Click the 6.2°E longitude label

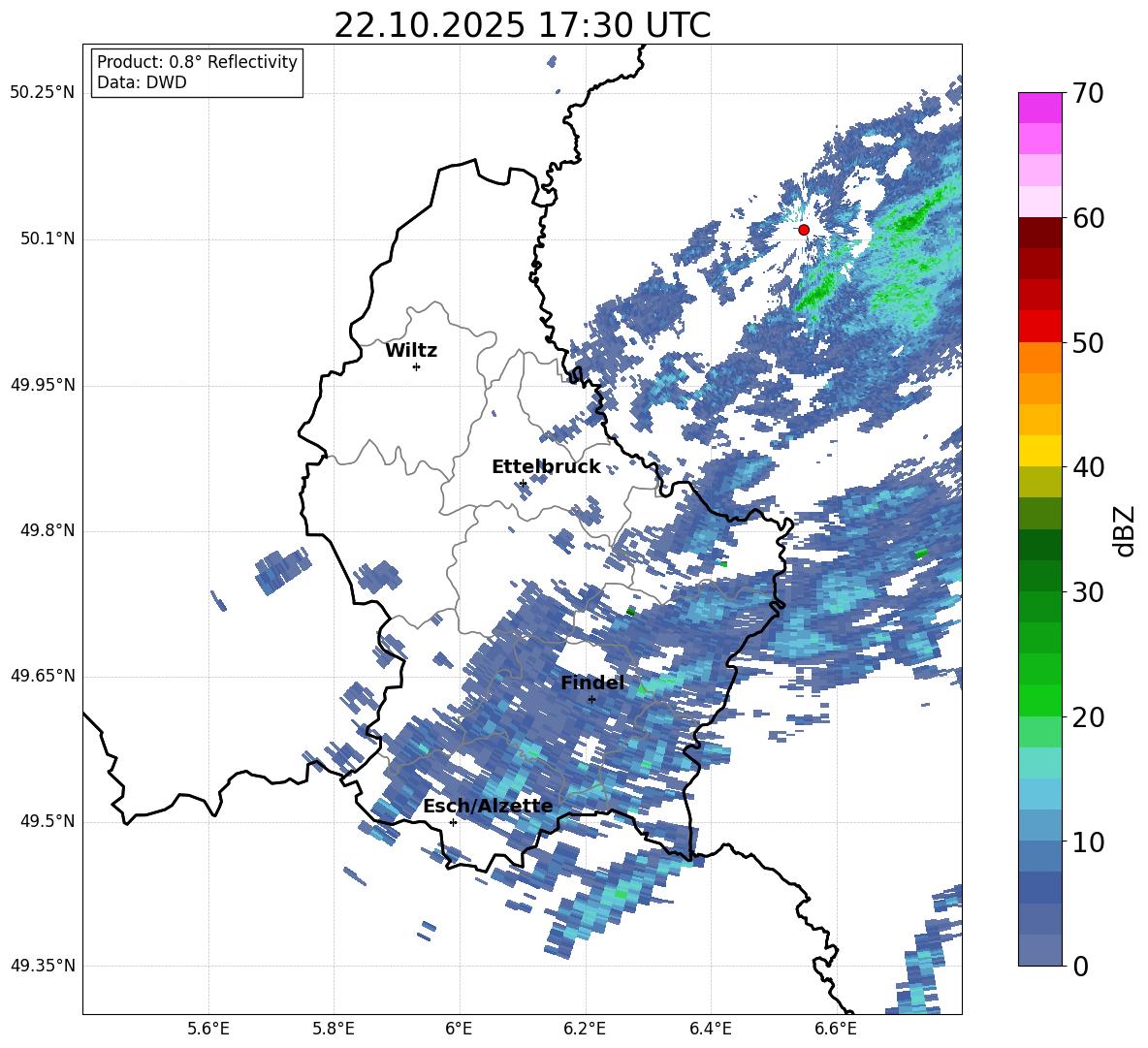click(x=585, y=1029)
